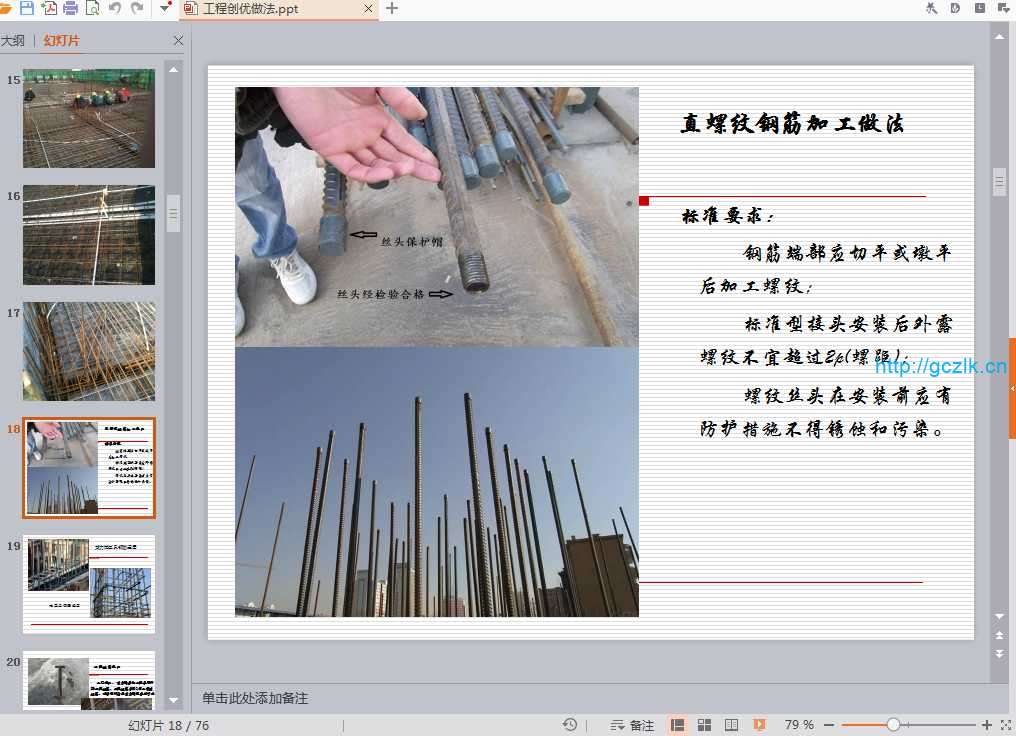Click the Save icon in quick toolbar
1016x736 pixels.
27,9
